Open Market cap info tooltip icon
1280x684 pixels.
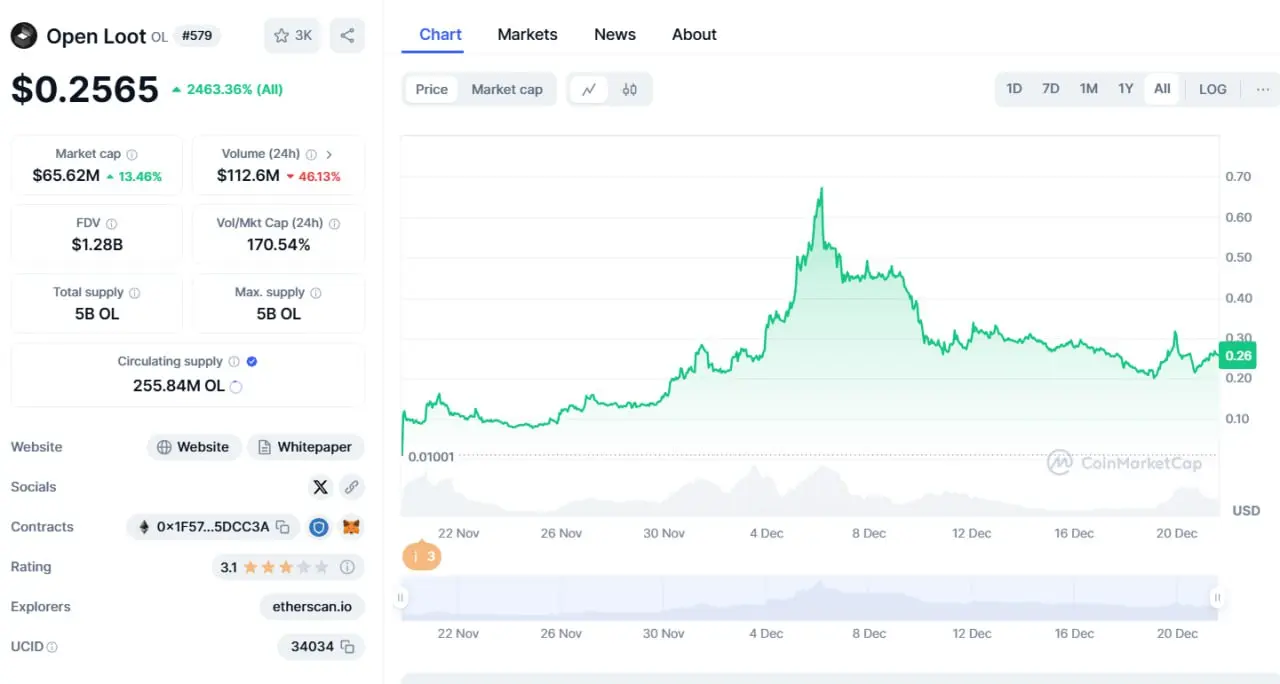click(132, 154)
